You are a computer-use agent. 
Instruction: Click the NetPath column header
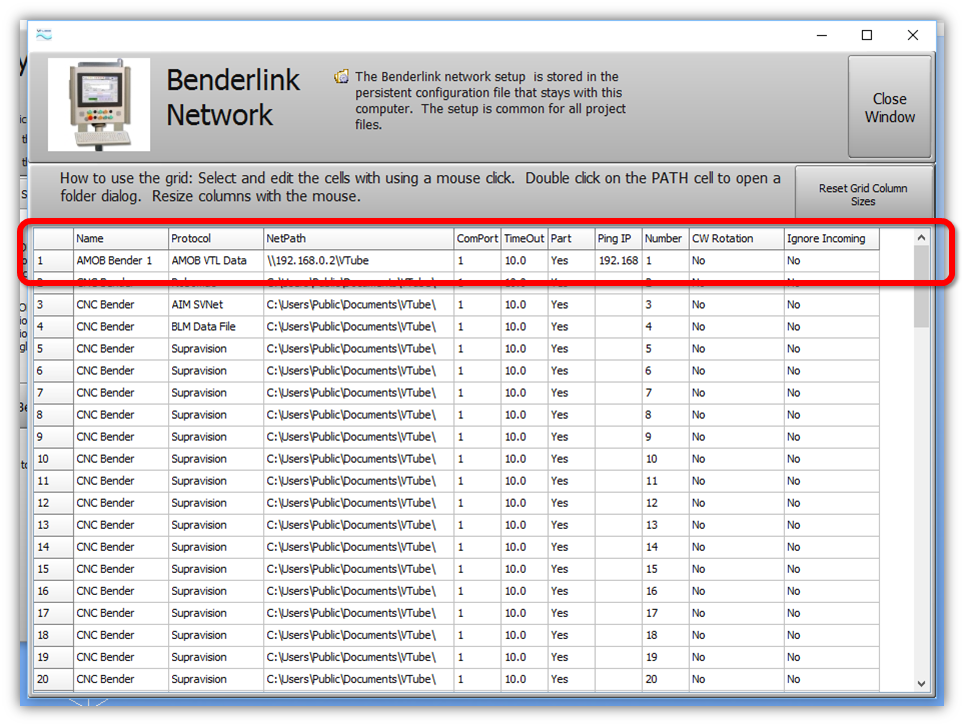pos(357,239)
